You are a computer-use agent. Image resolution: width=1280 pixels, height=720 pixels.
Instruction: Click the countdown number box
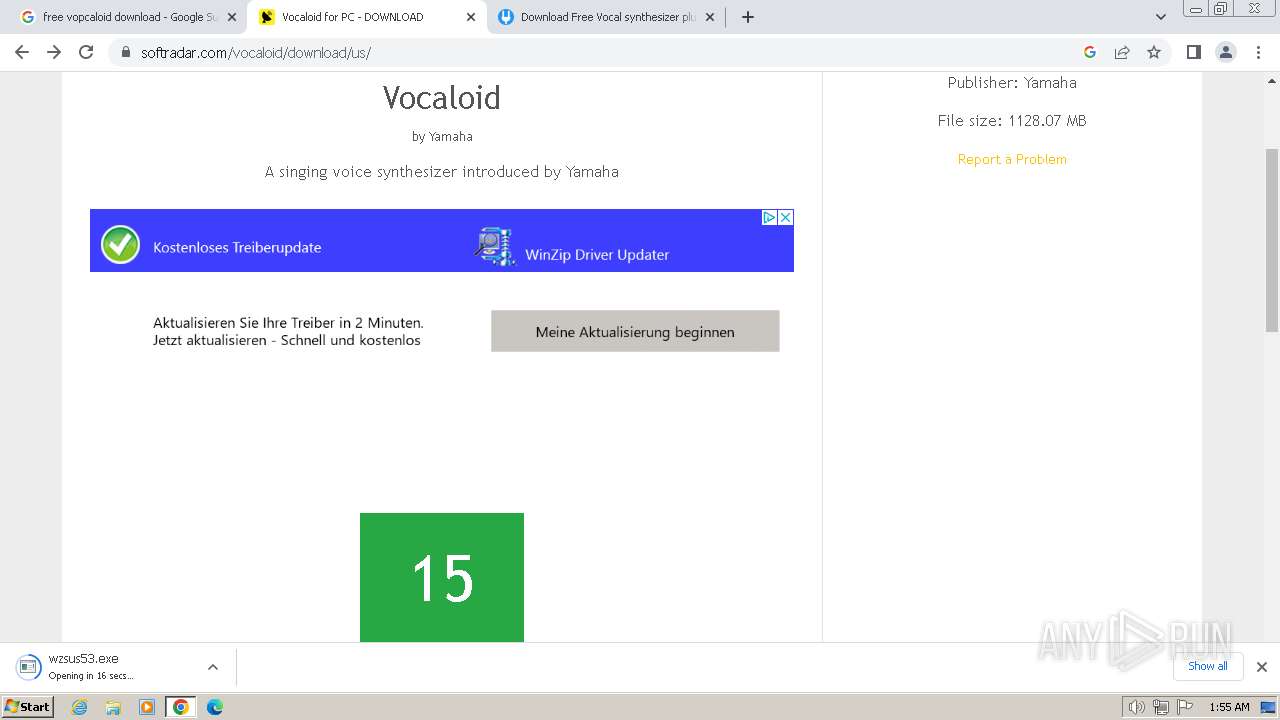point(442,577)
